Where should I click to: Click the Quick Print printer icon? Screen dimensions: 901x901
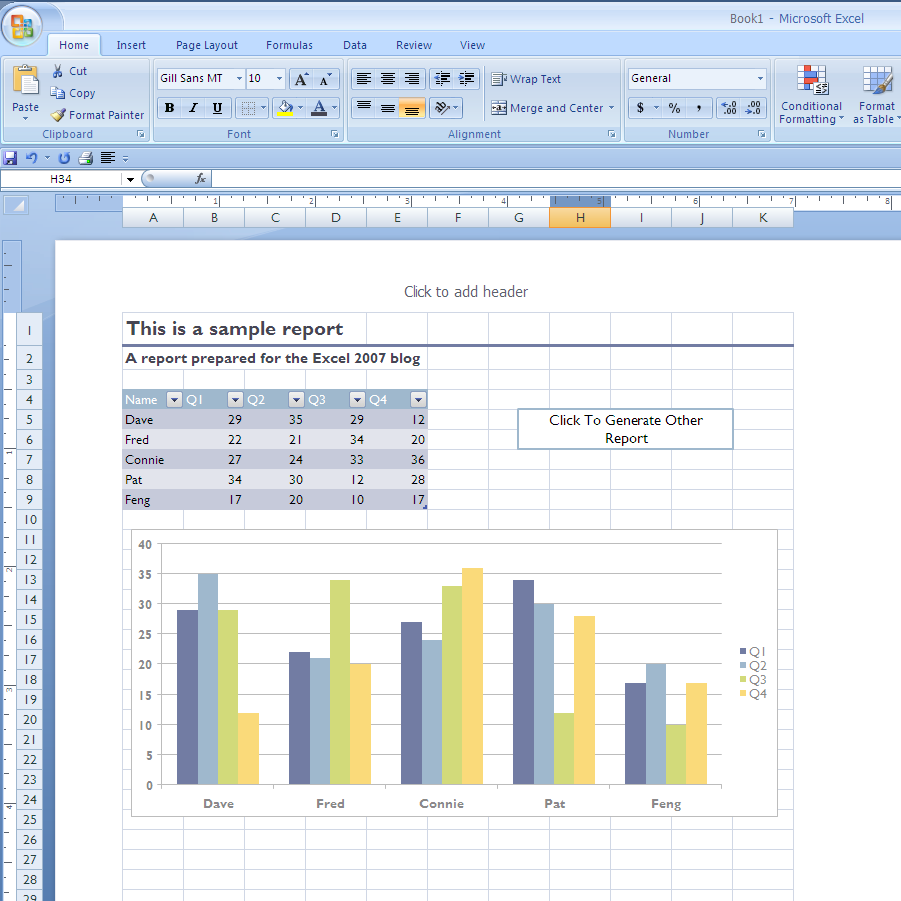click(x=85, y=158)
